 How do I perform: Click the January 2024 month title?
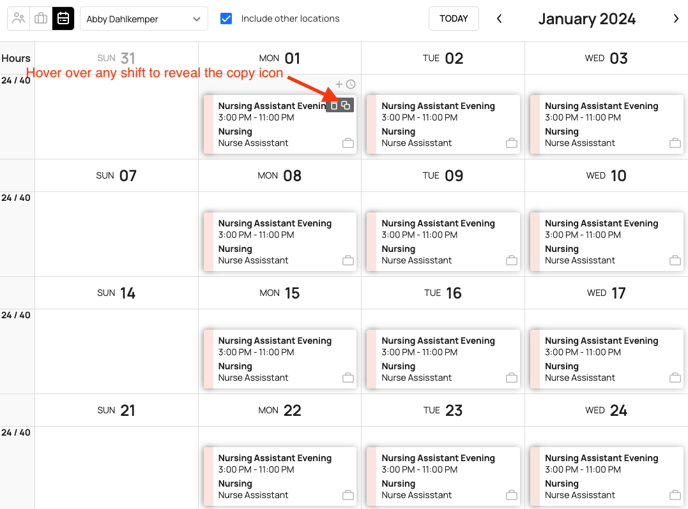pyautogui.click(x=587, y=18)
